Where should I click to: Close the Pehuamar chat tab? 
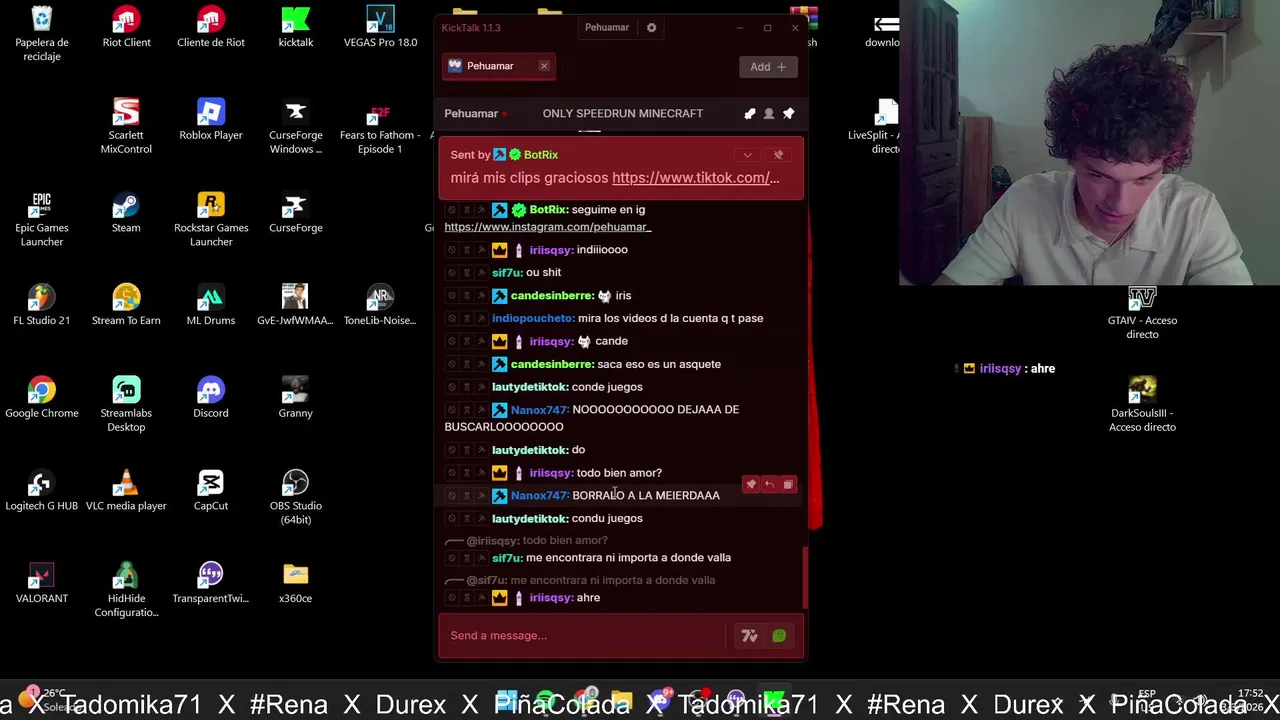[544, 66]
